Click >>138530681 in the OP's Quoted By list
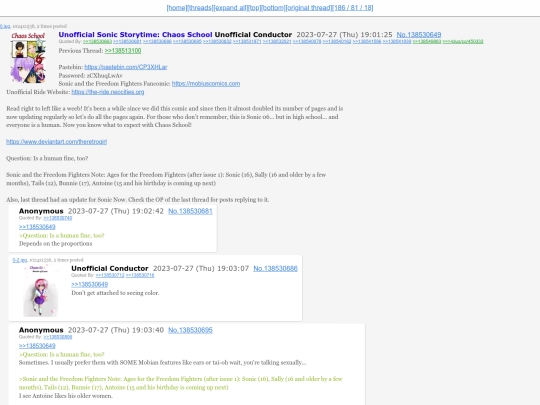This screenshot has height=405, width=540. (127, 41)
